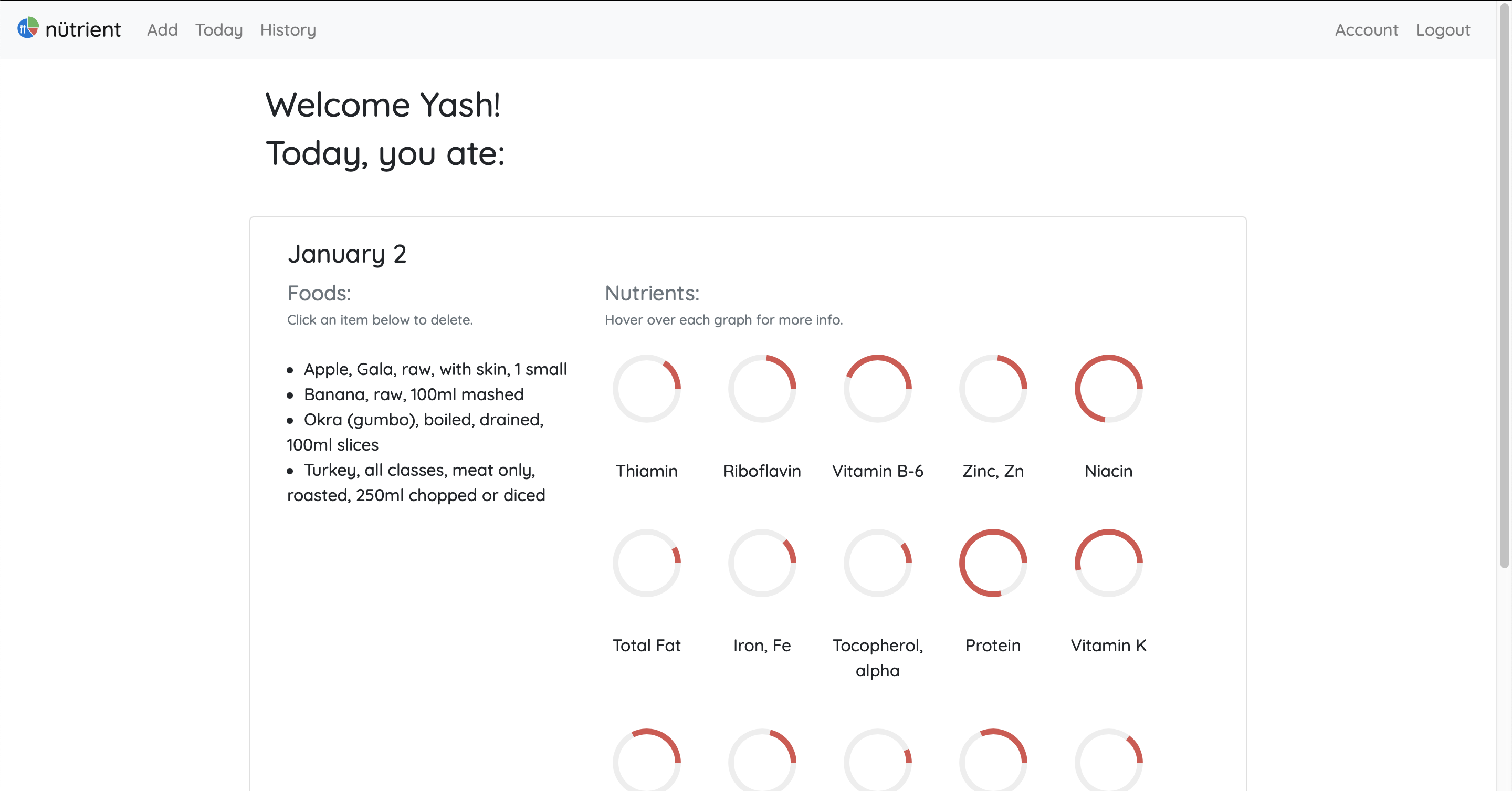Delete the Apple, Gala food entry
This screenshot has height=791, width=1512.
(x=435, y=369)
